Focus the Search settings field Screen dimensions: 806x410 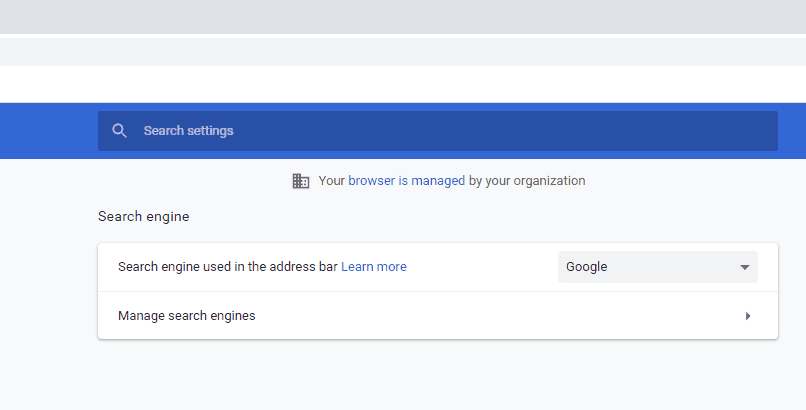pyautogui.click(x=438, y=131)
